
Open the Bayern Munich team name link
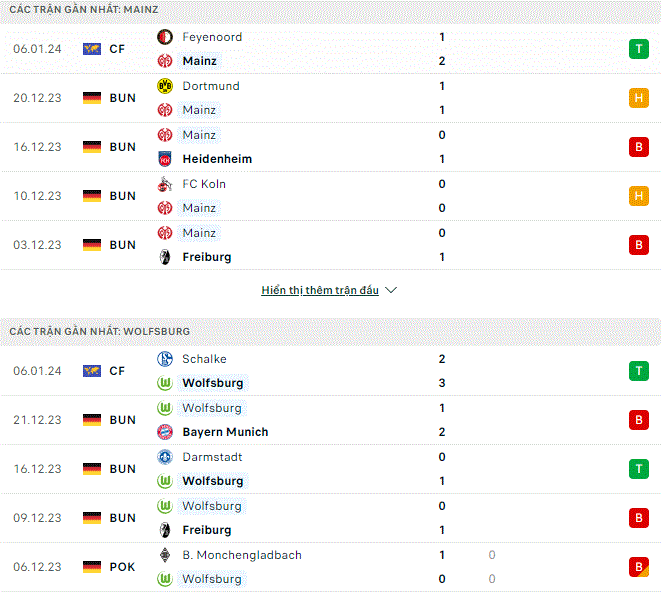225,432
